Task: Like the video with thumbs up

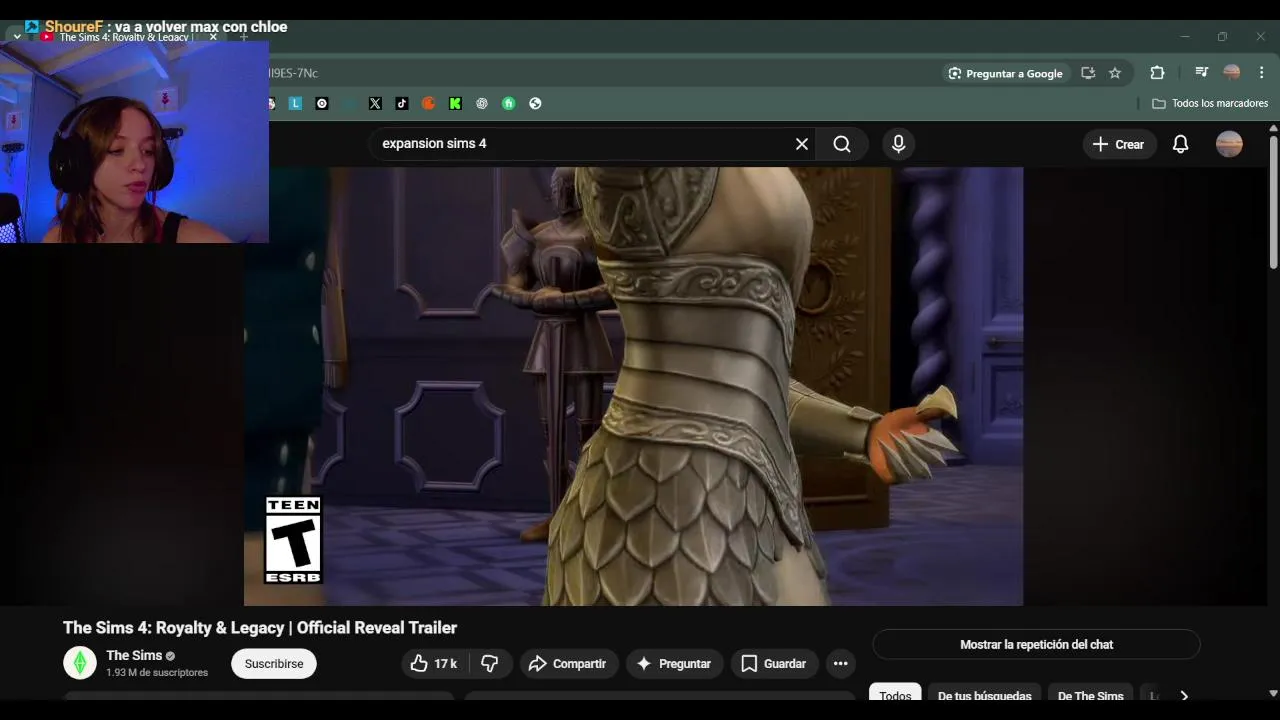Action: pos(433,664)
